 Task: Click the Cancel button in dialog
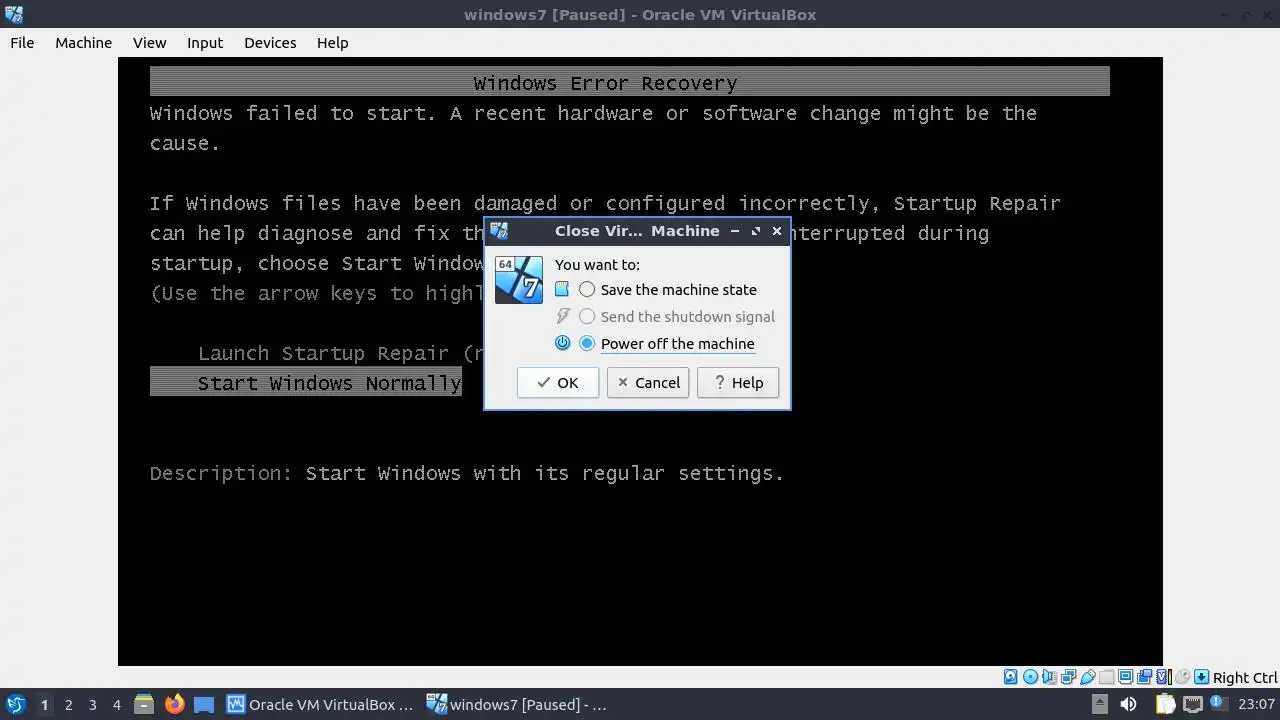pyautogui.click(x=648, y=382)
